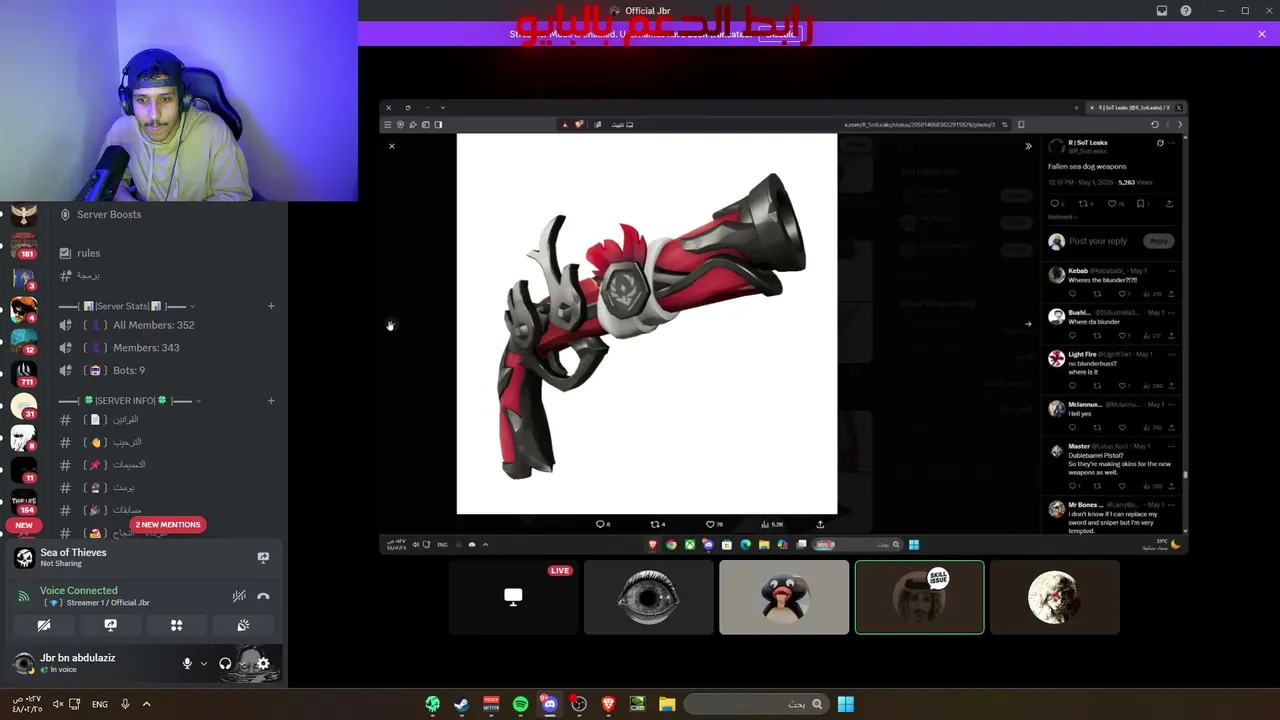Open the server with the 711 notification badge
This screenshot has width=1280, height=720.
(24, 375)
